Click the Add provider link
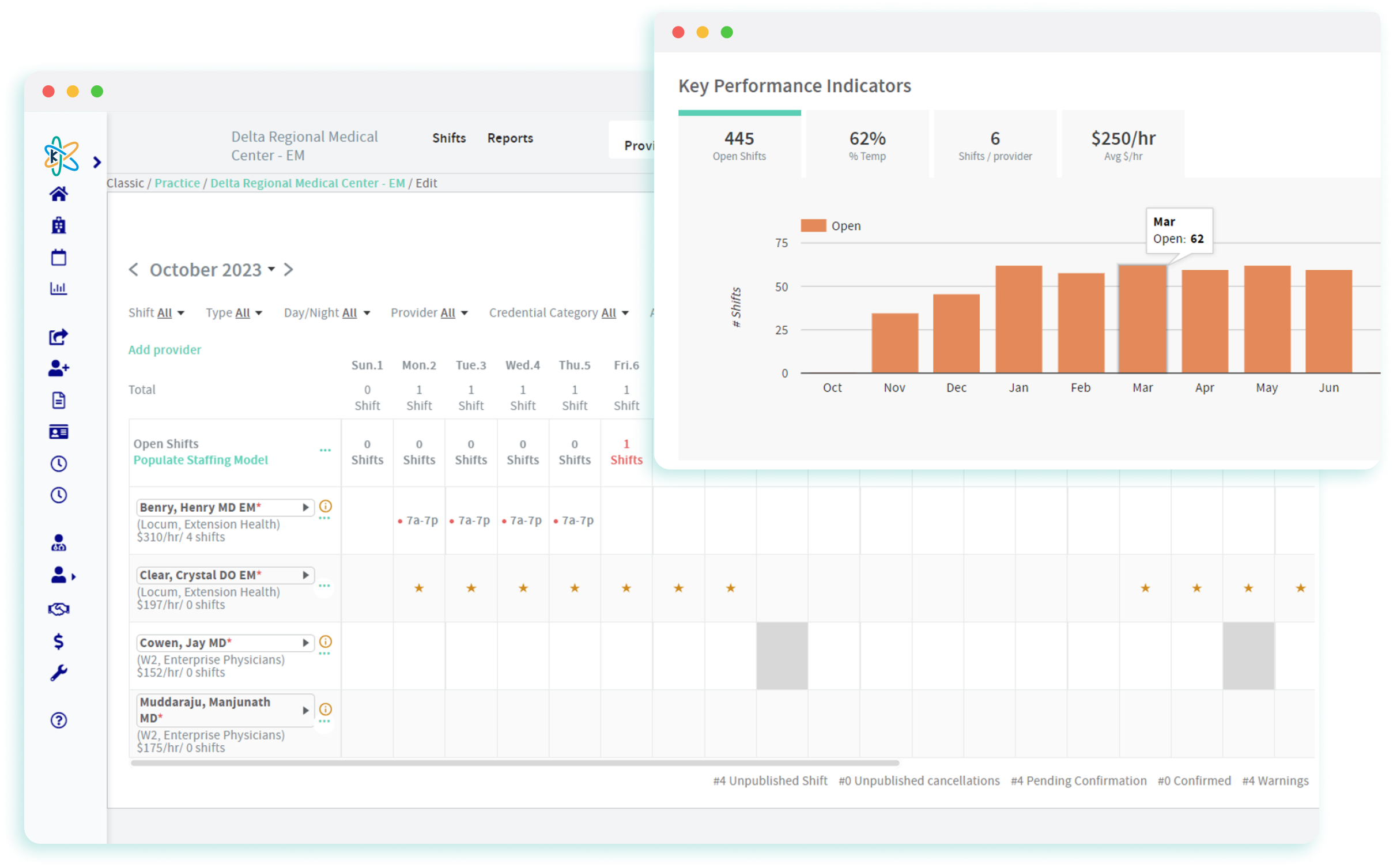The height and width of the screenshot is (868, 1393). click(x=165, y=349)
